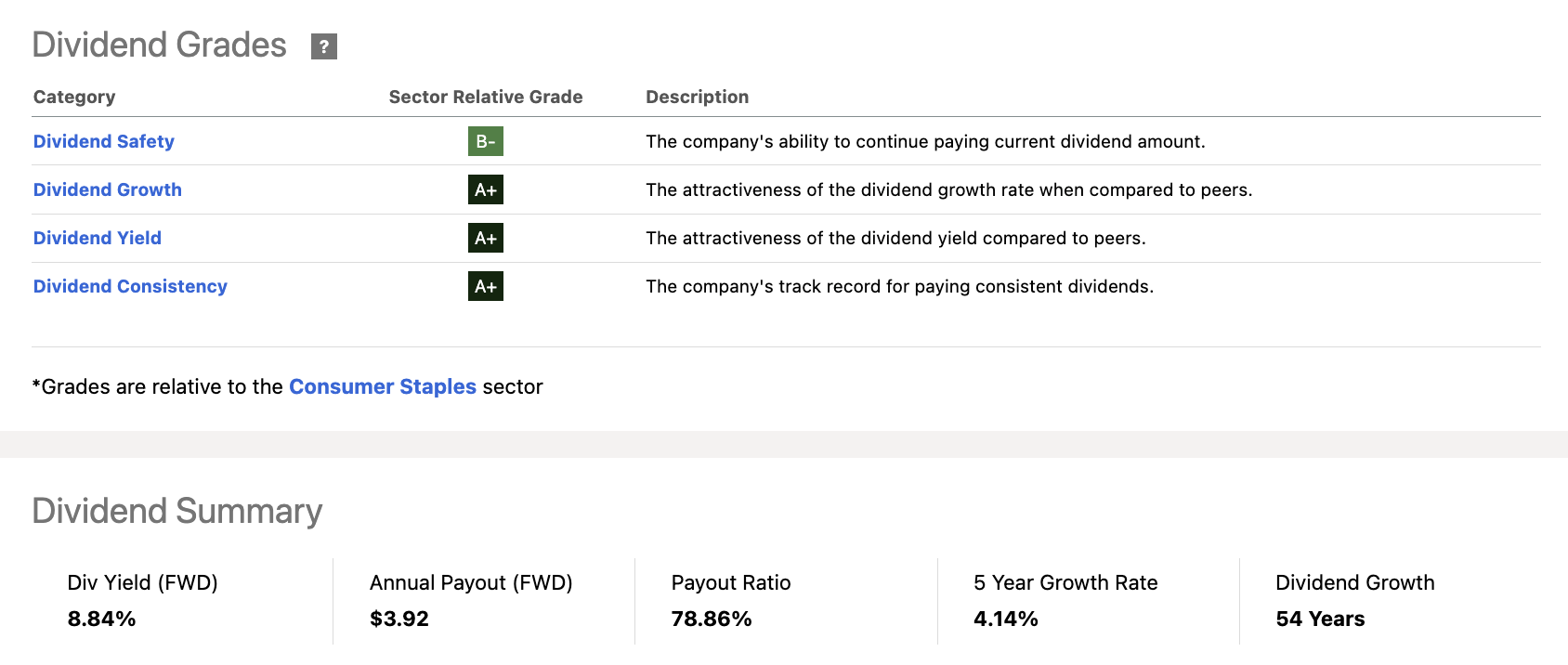Click the 5 Year Growth Rate 4.14% value

coord(1006,619)
